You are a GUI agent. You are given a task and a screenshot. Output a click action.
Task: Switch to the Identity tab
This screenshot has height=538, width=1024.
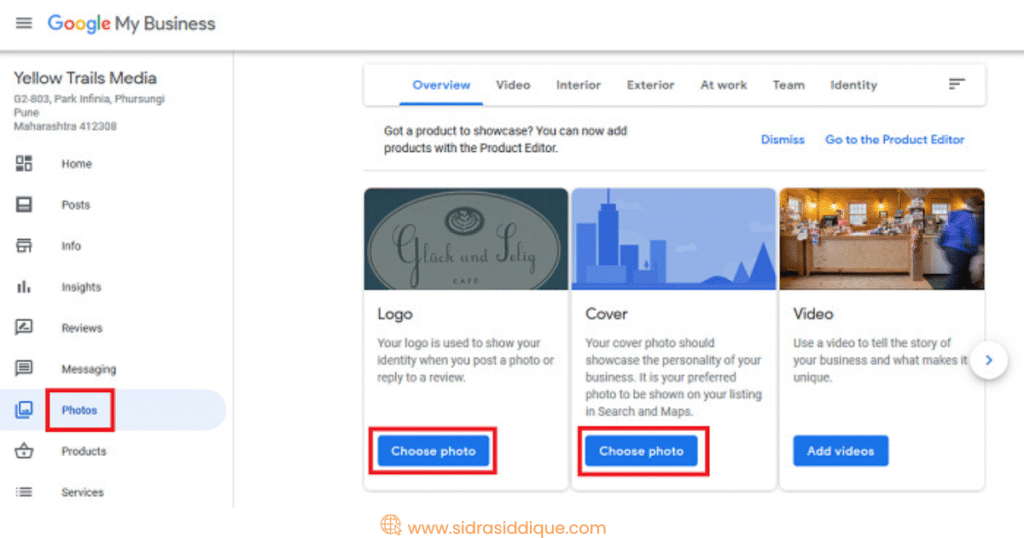click(854, 85)
